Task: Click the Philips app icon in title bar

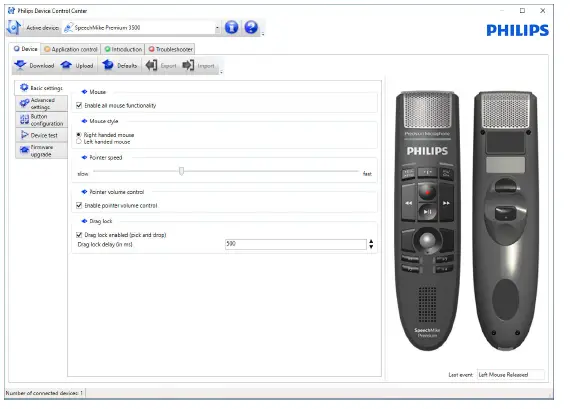Action: pos(11,11)
